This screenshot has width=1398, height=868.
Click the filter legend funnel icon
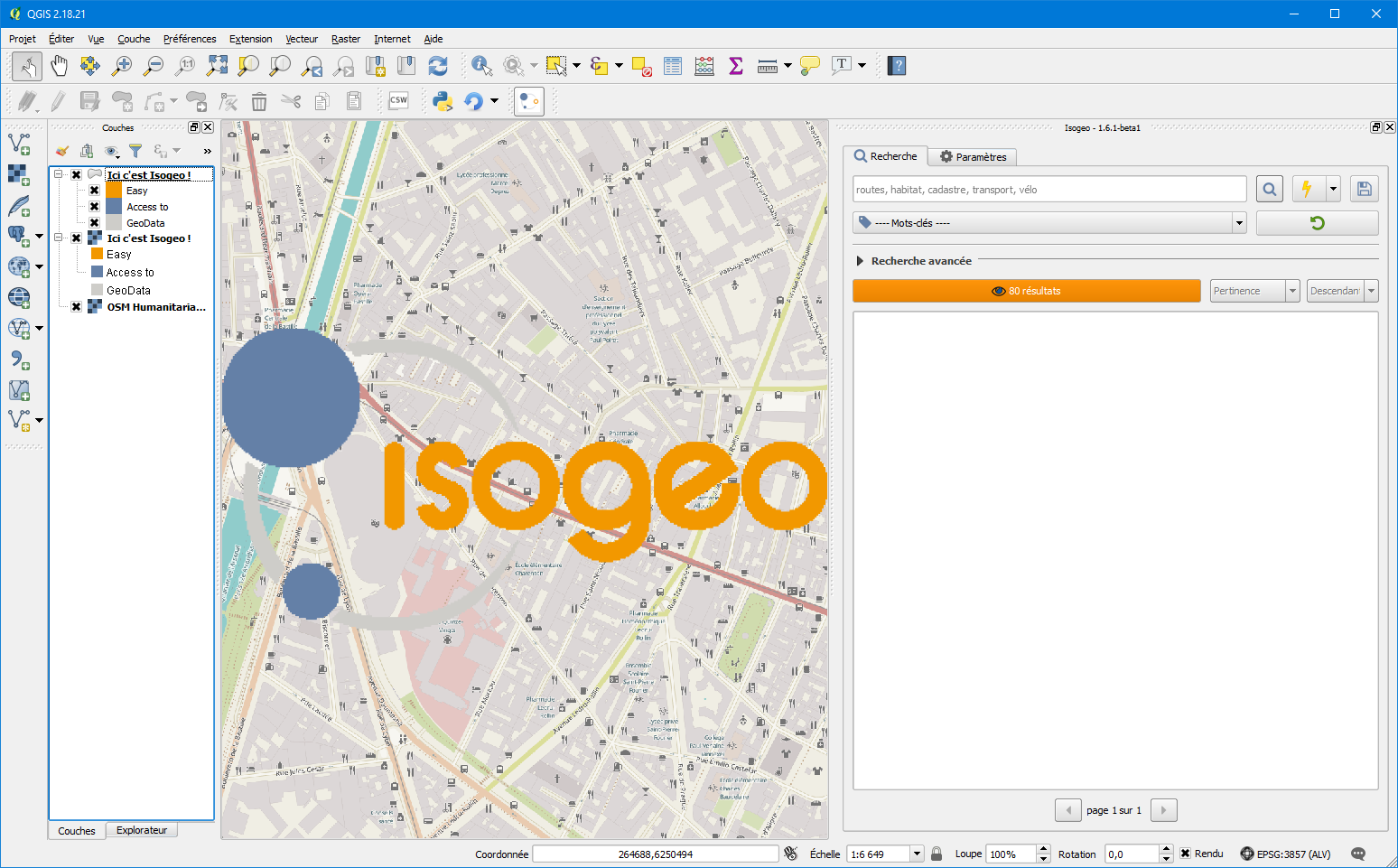point(135,151)
